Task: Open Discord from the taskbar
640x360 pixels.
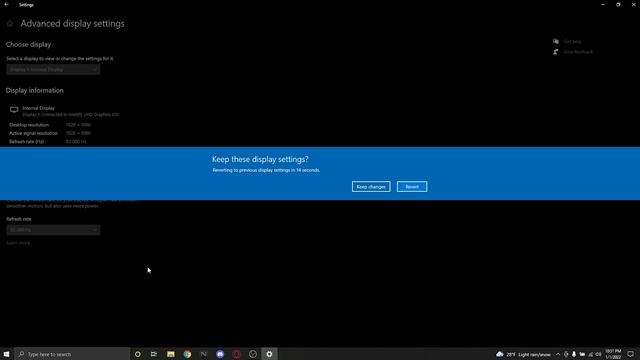Action: [220, 354]
